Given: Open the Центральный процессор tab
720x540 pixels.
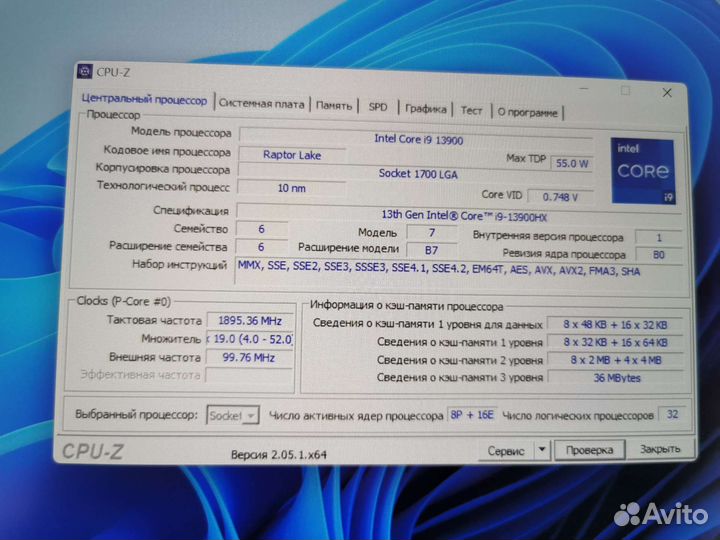Looking at the screenshot, I should pyautogui.click(x=144, y=100).
